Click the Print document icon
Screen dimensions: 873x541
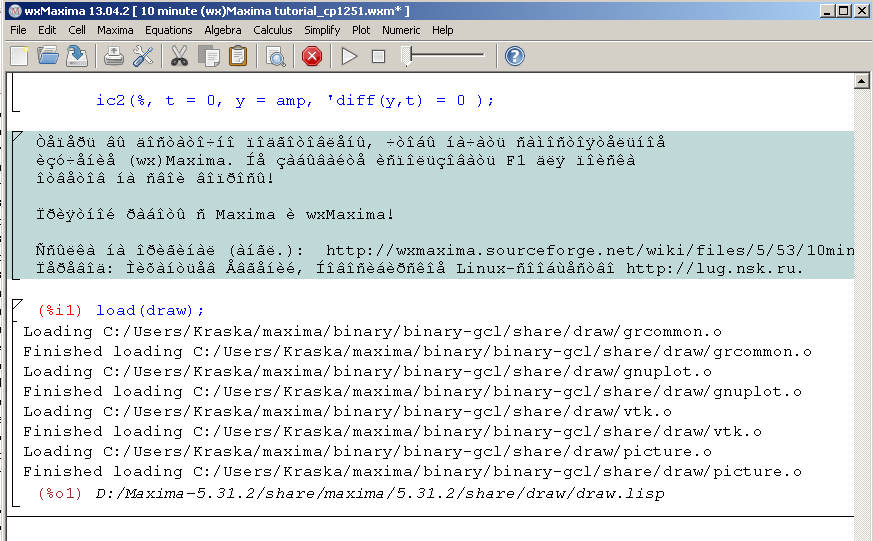point(114,56)
